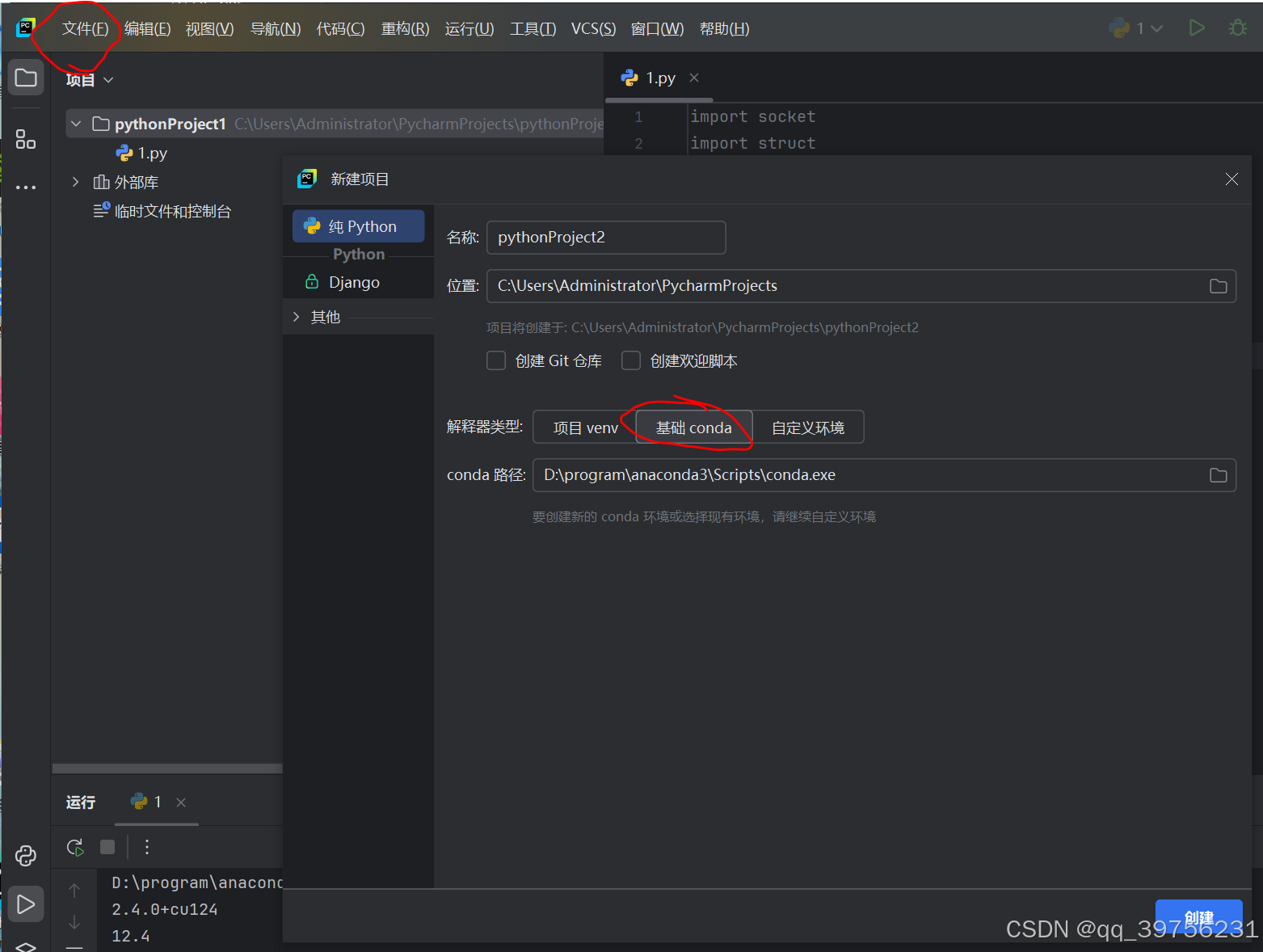Viewport: 1263px width, 952px height.
Task: Open the IDE settings gear icon top right
Action: point(1237,27)
